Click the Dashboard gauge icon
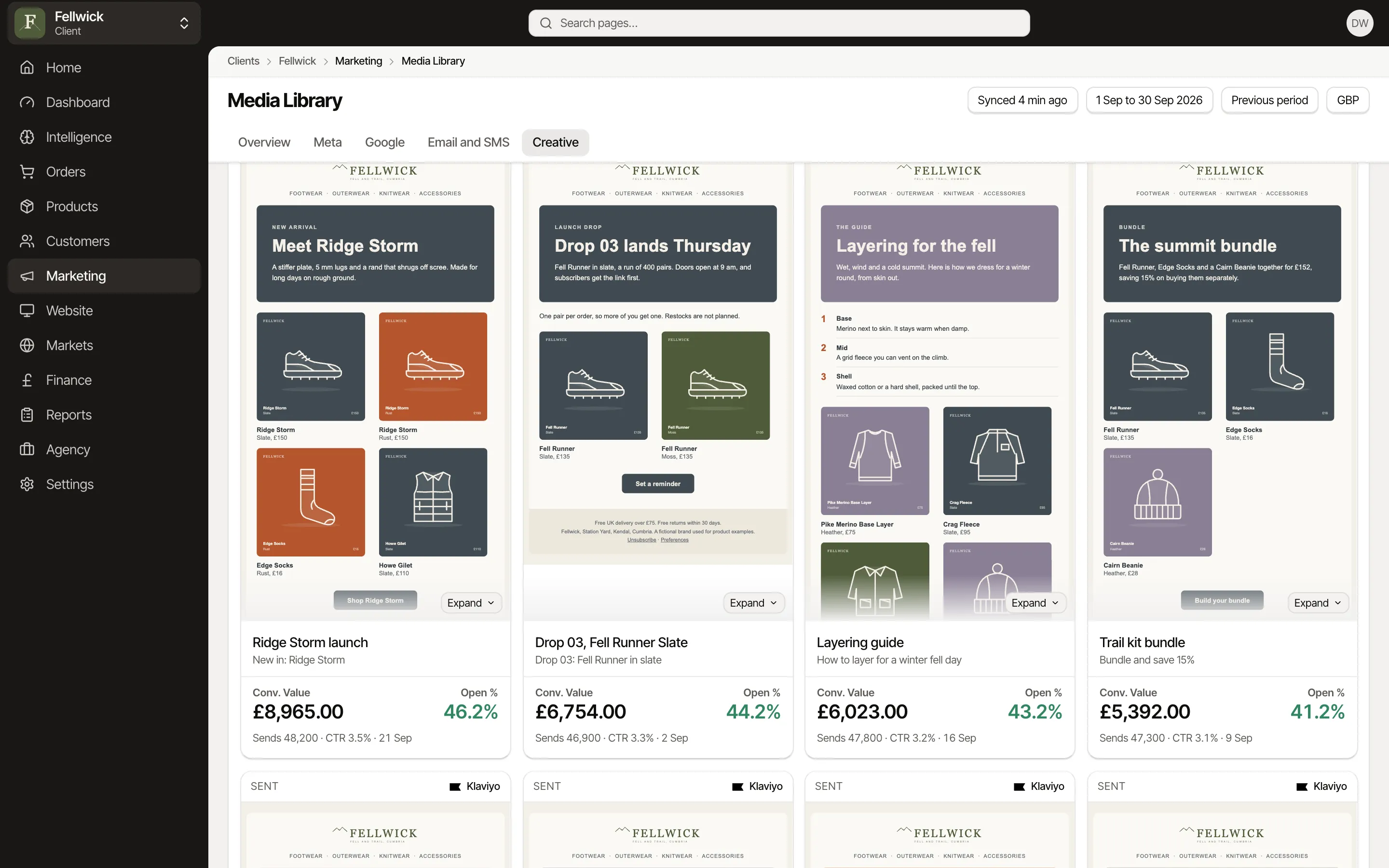Screen dimensions: 1389x868 tap(27, 102)
